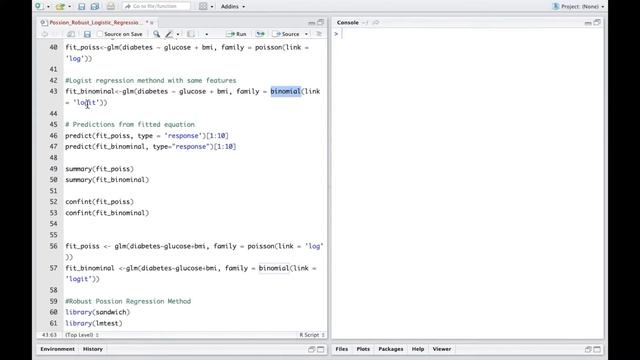Viewport: 640px width, 360px height.
Task: Click the # Predictions from fitted equation comment
Action: point(130,124)
